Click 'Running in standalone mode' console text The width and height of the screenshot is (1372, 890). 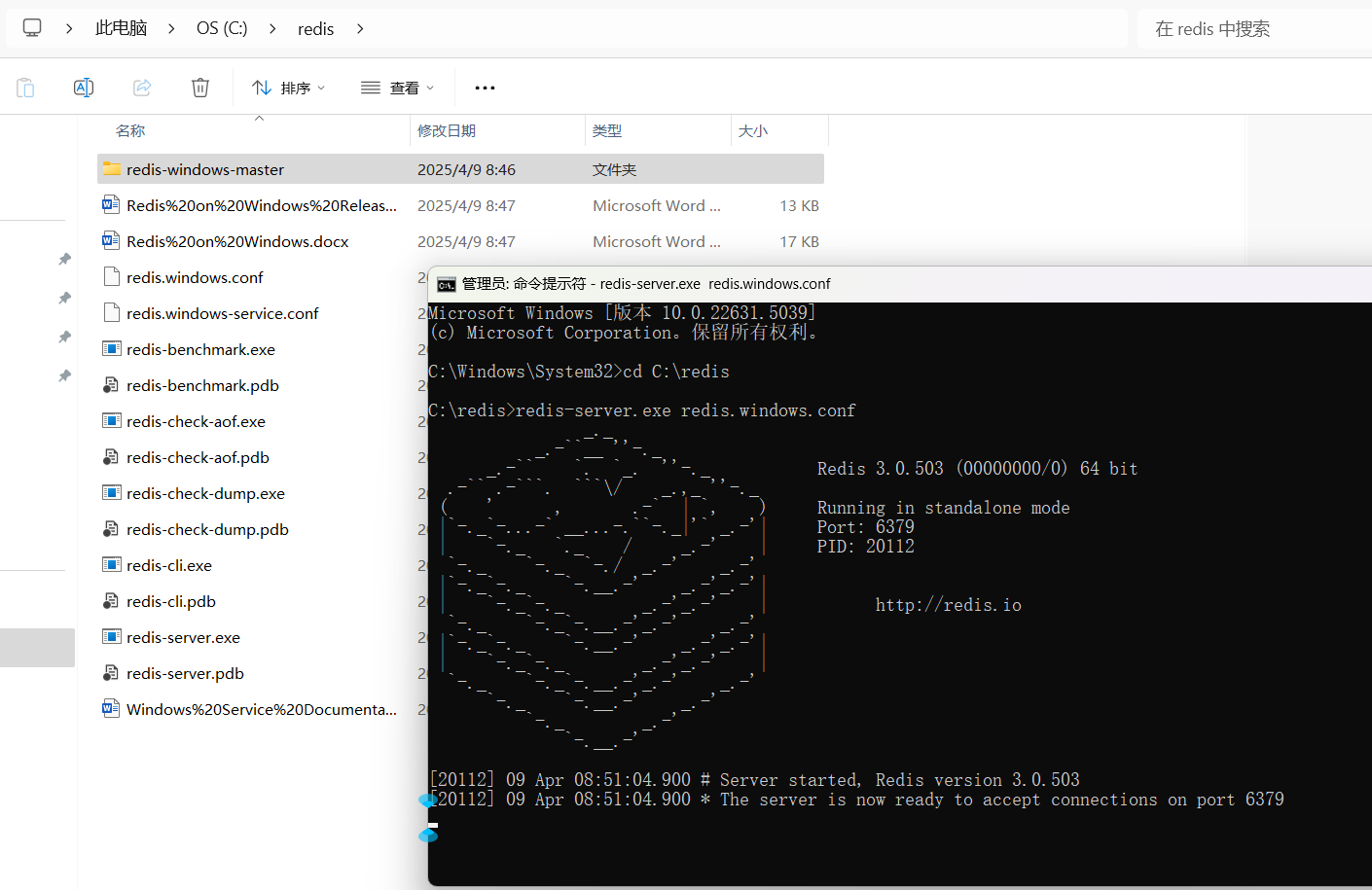943,508
